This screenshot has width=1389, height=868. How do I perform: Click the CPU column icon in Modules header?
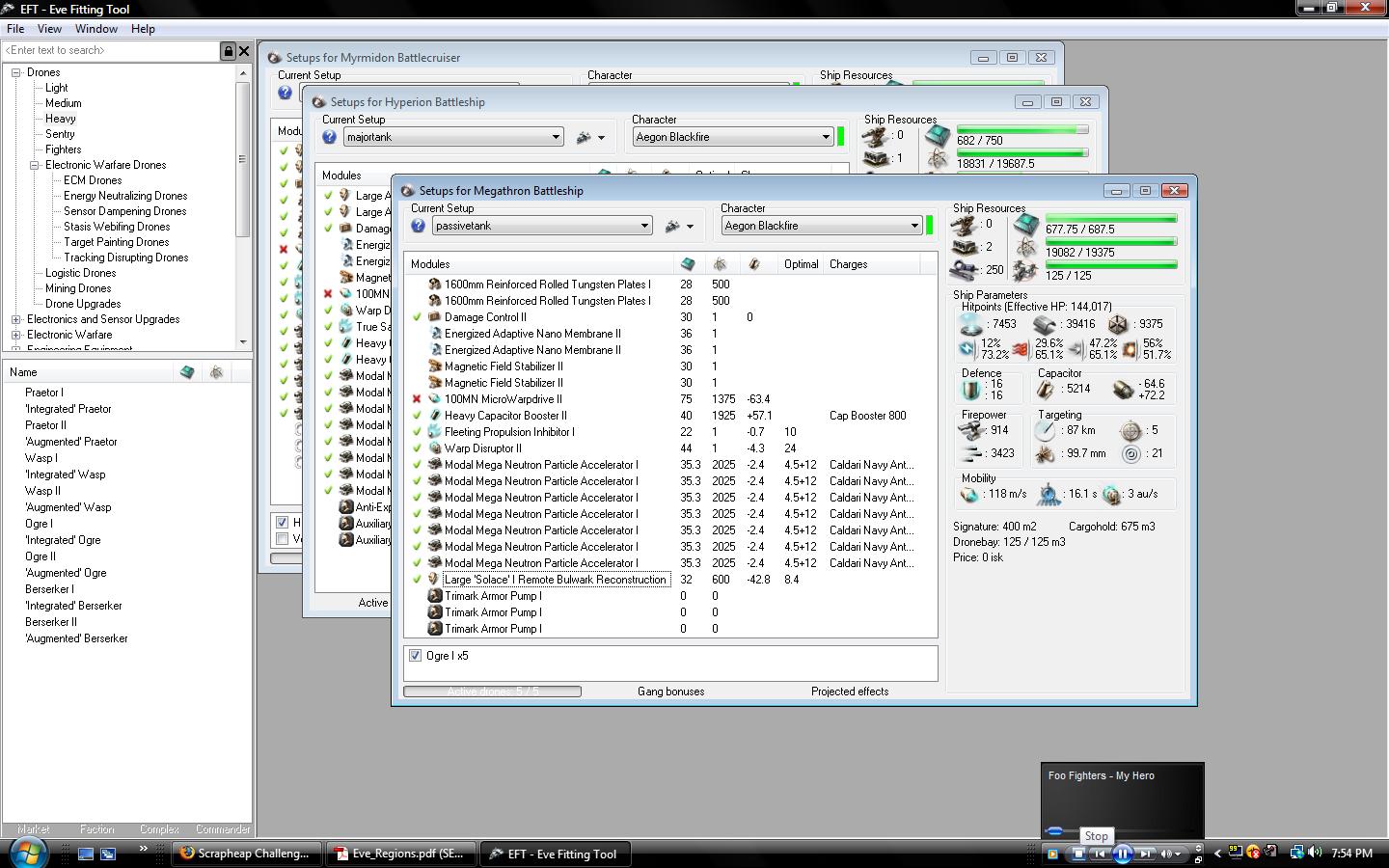[688, 264]
